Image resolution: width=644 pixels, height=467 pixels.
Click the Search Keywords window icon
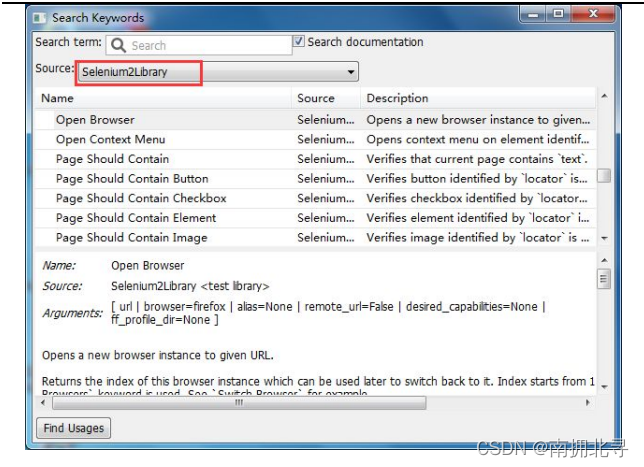(40, 18)
